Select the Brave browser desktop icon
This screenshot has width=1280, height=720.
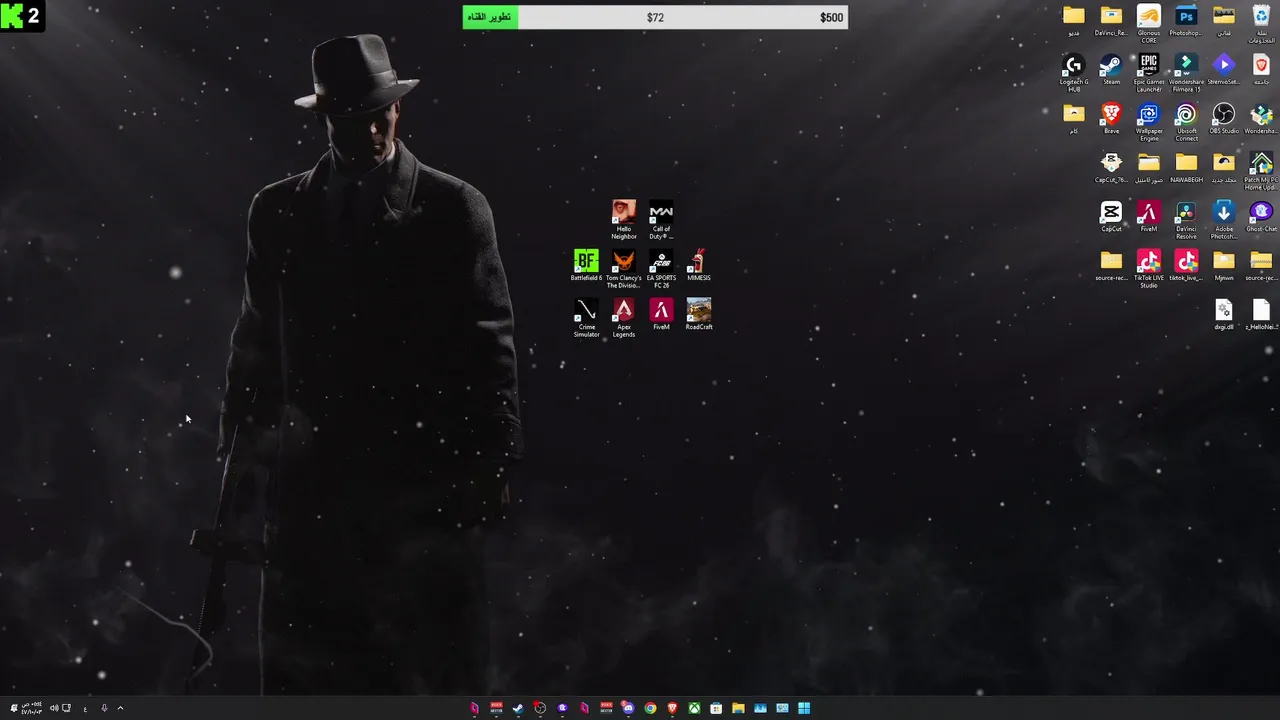tap(1111, 118)
